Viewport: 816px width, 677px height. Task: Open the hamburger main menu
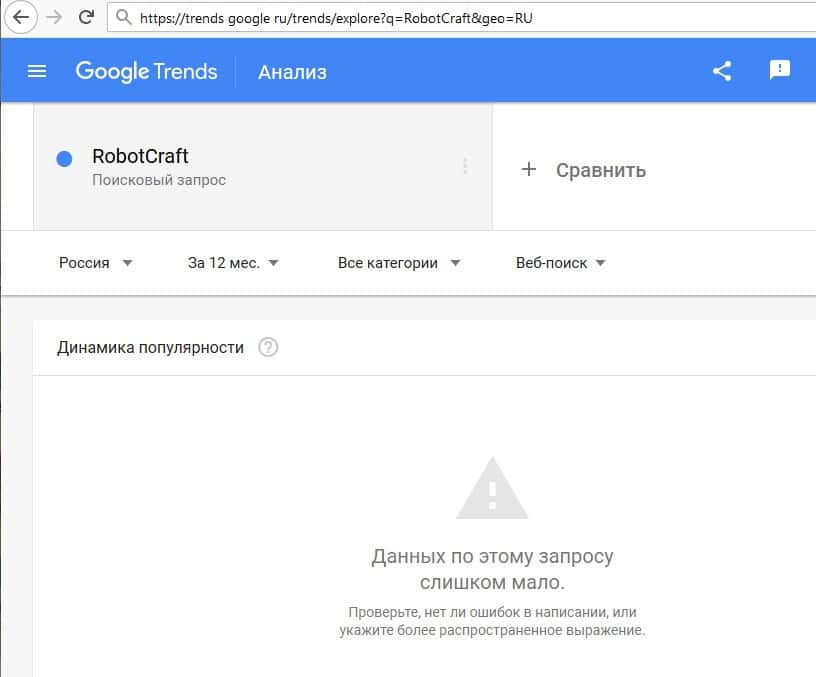[37, 71]
